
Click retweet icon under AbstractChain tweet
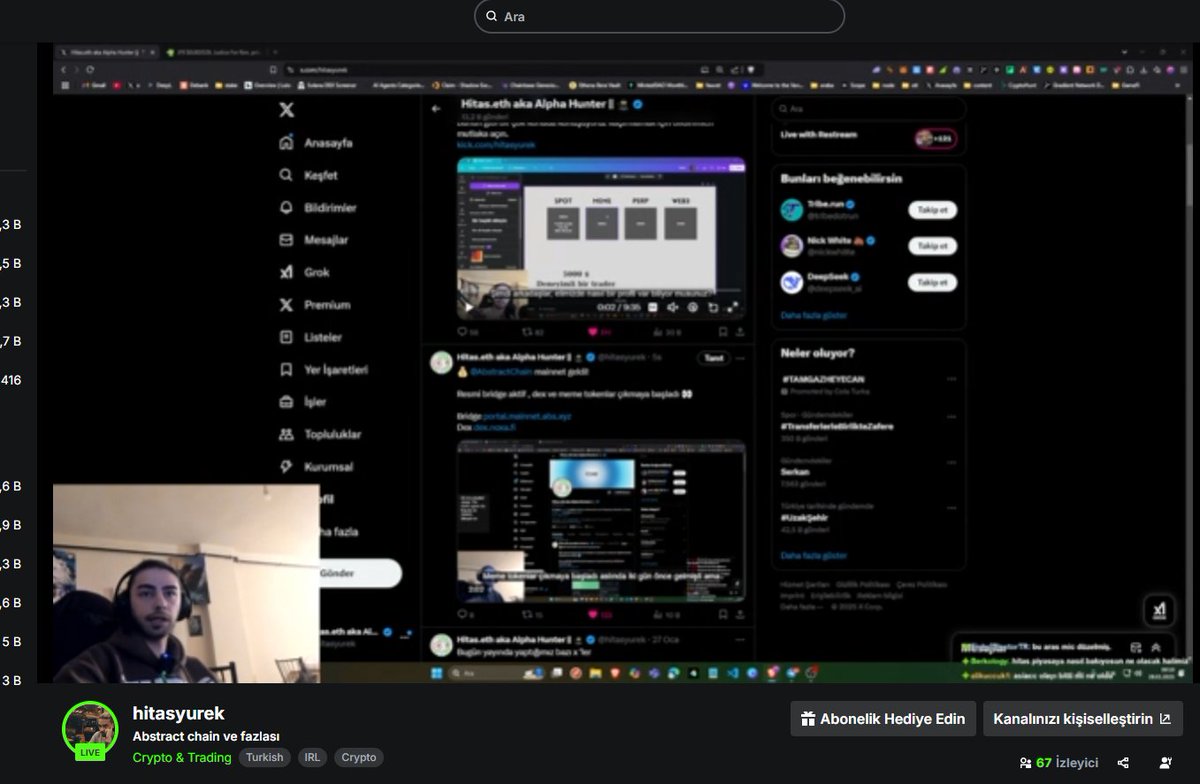[x=527, y=614]
